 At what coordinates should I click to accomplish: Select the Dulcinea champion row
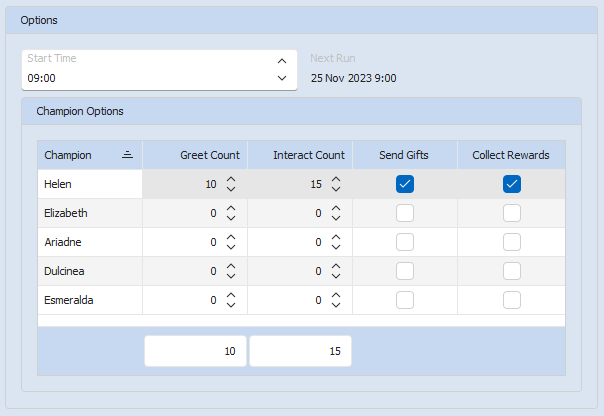pyautogui.click(x=90, y=271)
